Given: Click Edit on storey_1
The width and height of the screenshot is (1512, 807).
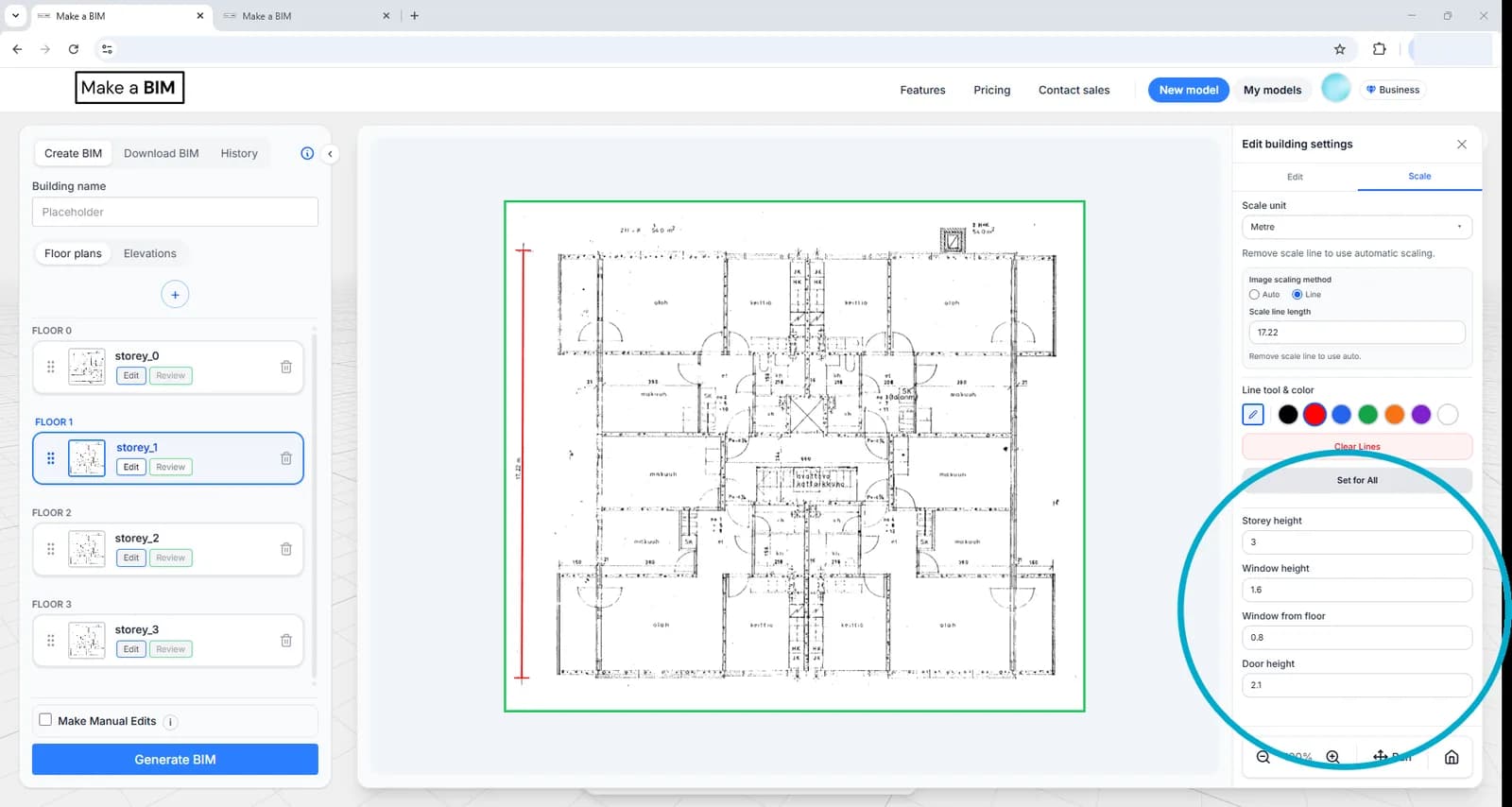Looking at the screenshot, I should (x=131, y=467).
